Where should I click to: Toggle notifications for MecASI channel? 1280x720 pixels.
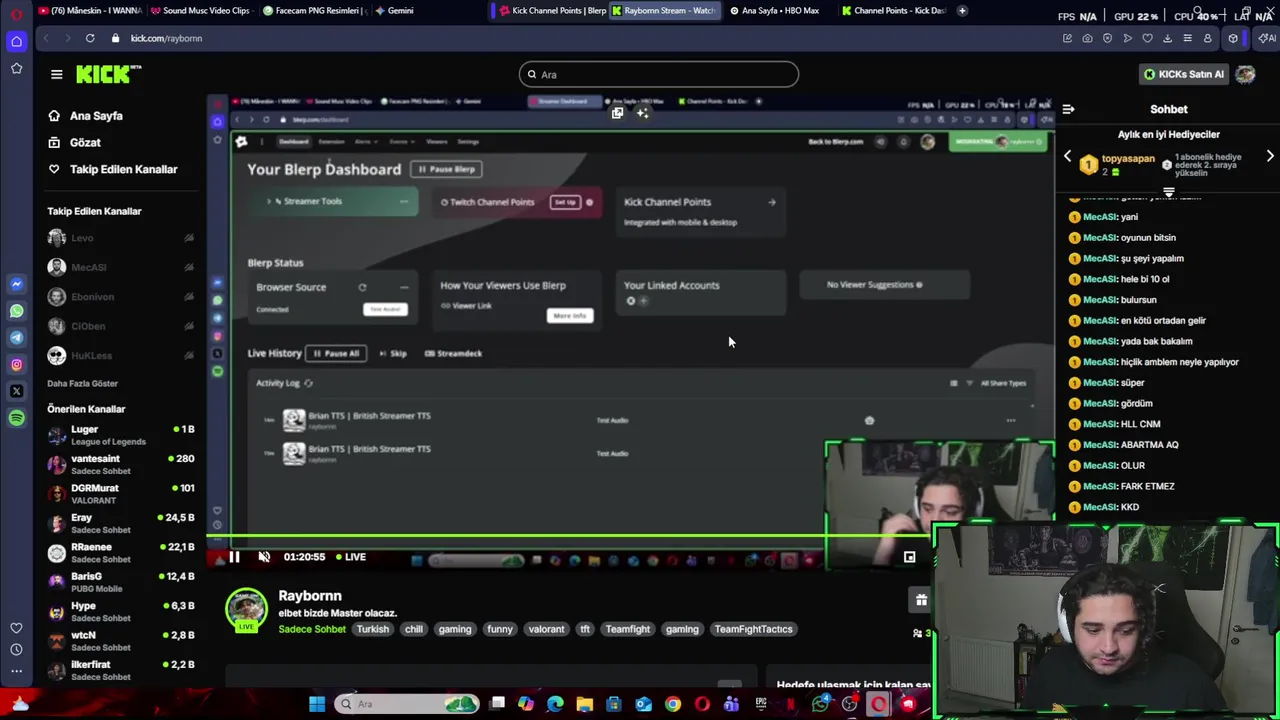click(189, 267)
